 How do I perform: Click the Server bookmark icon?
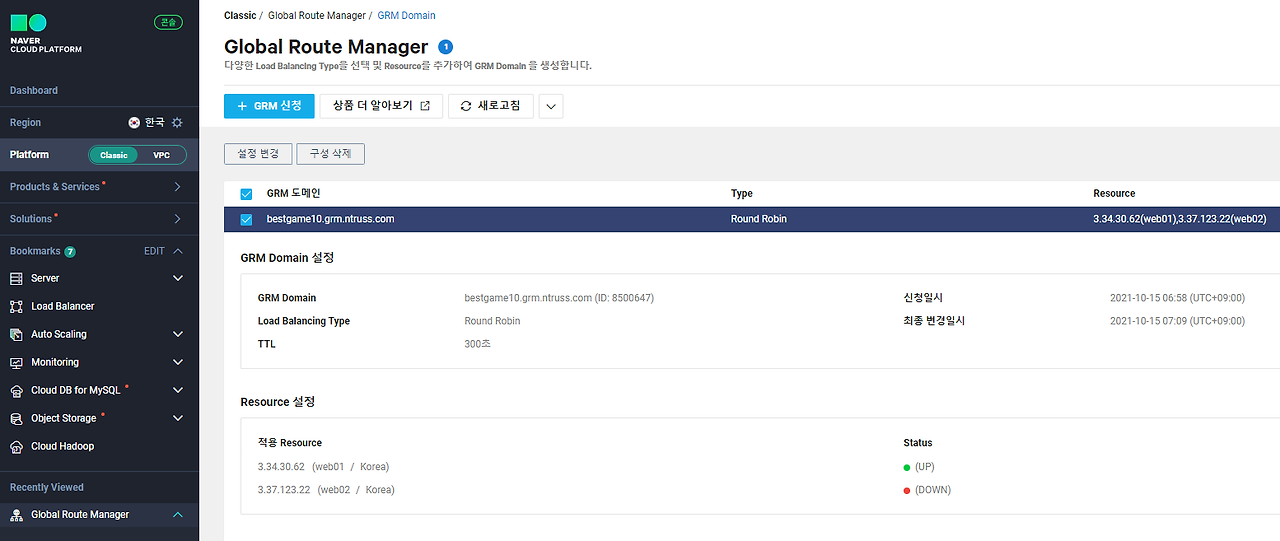point(16,278)
